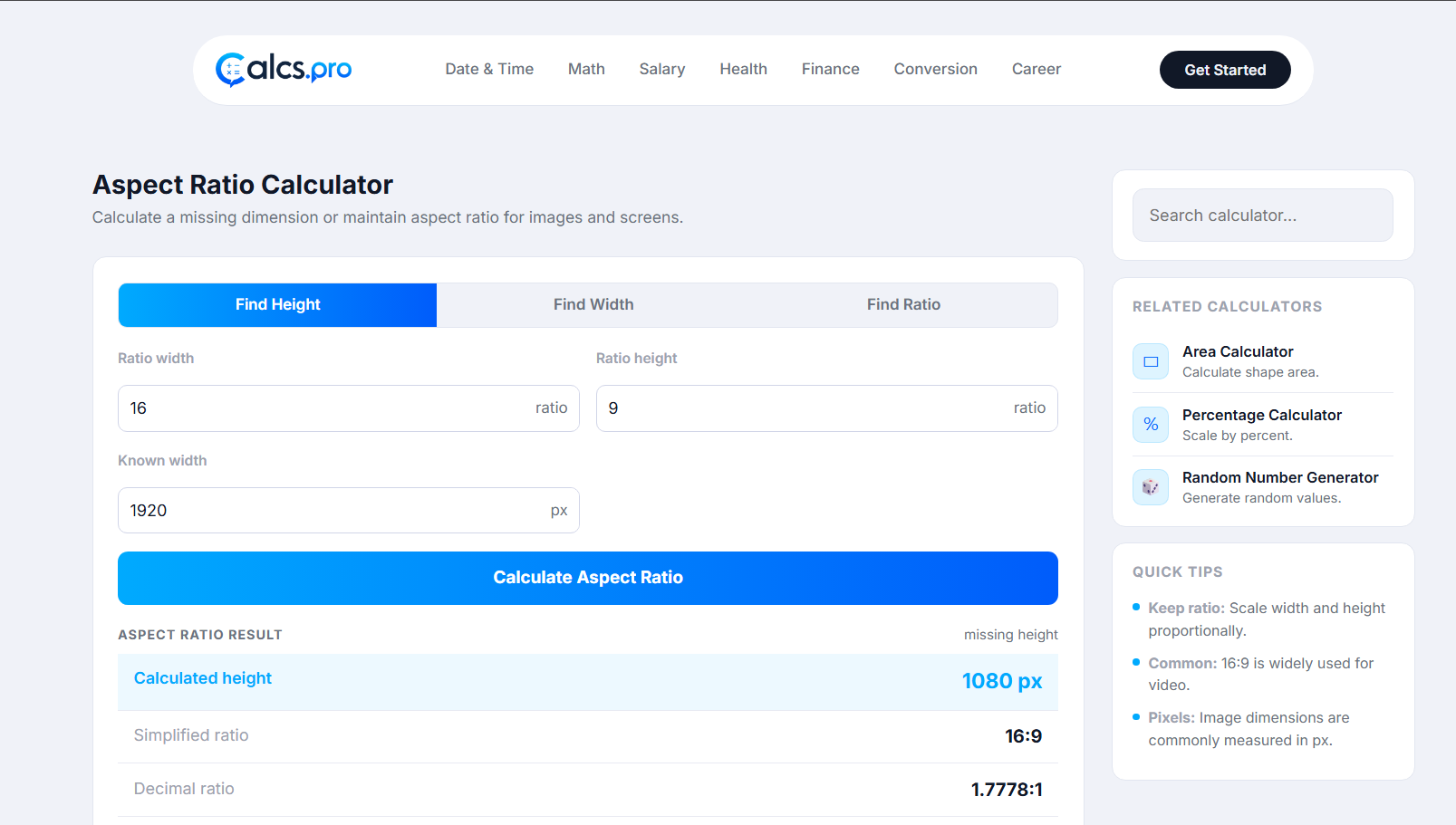This screenshot has height=825, width=1456.
Task: Click the 'missing height' result note
Action: (1010, 635)
